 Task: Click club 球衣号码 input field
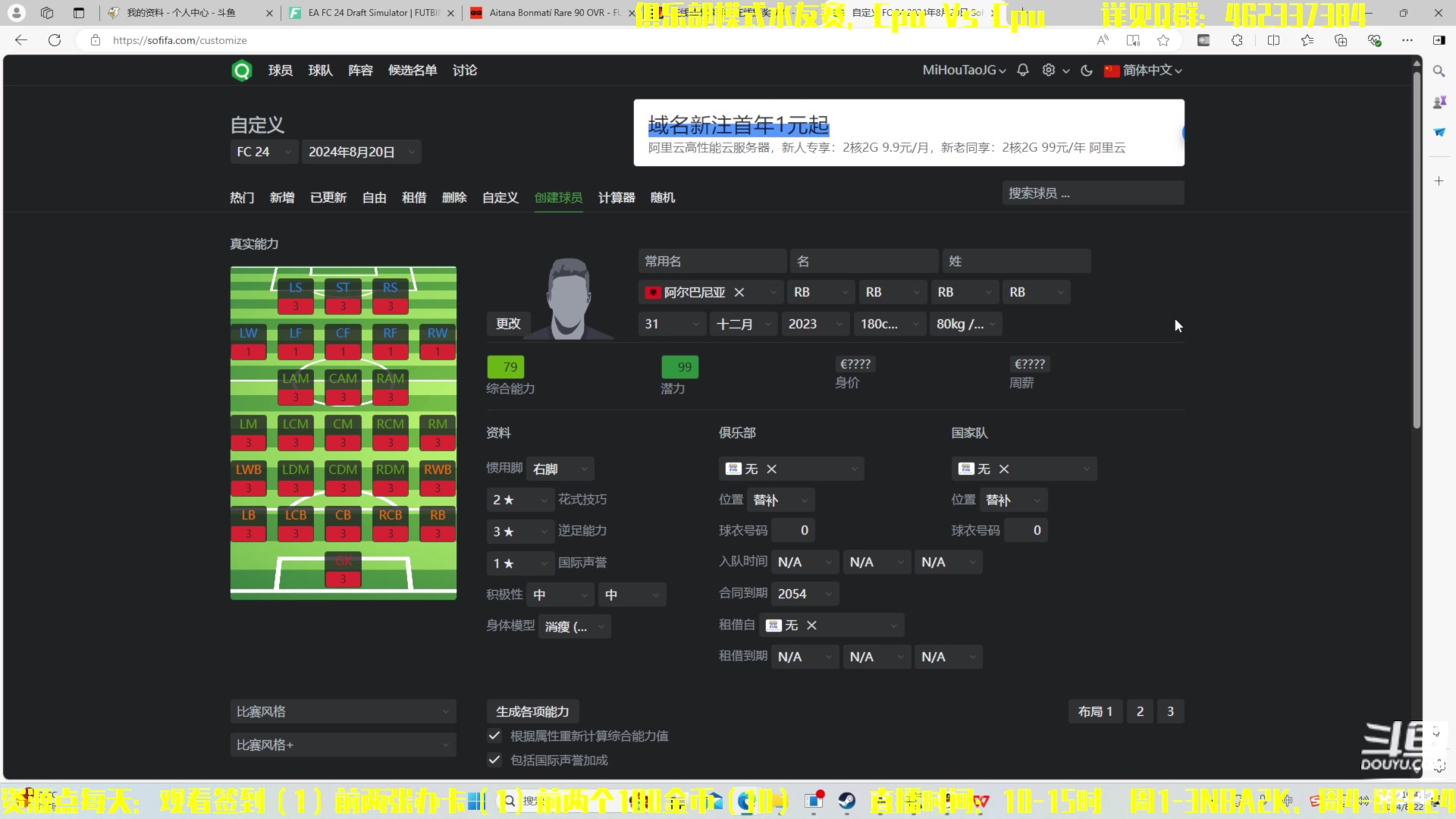793,530
